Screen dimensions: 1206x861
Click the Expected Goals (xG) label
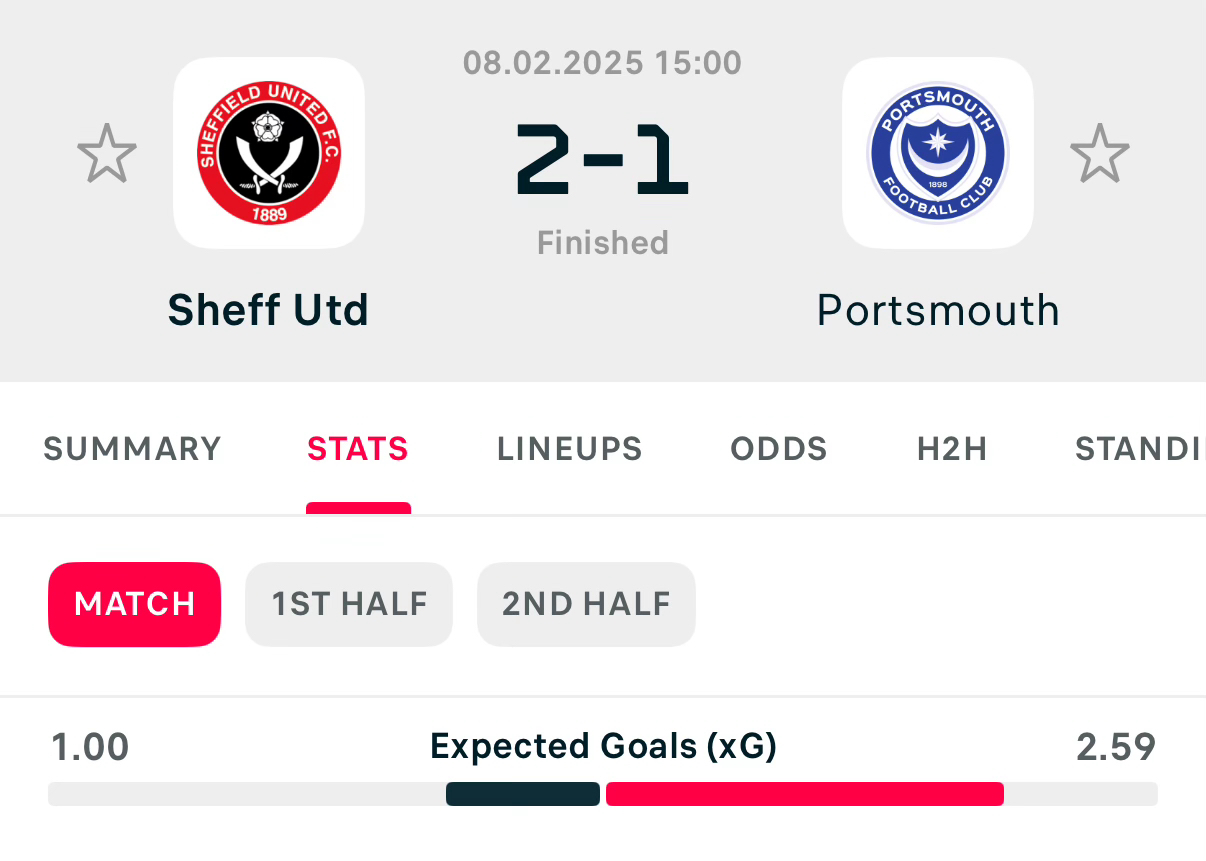coord(603,747)
